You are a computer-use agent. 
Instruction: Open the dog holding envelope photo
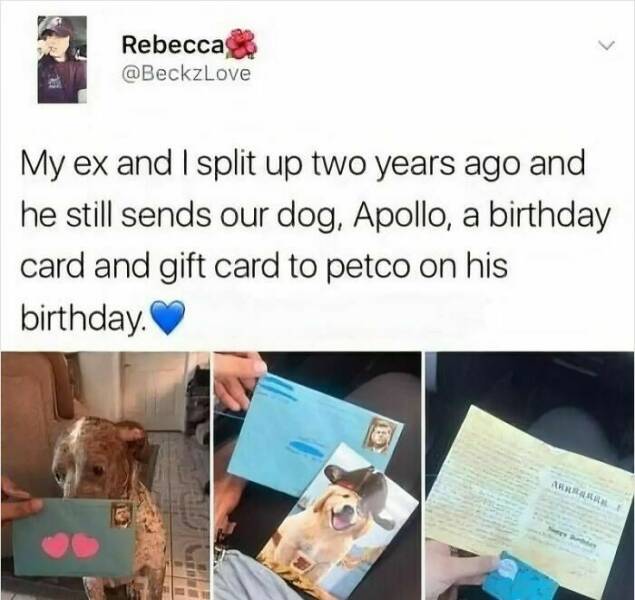[x=105, y=476]
